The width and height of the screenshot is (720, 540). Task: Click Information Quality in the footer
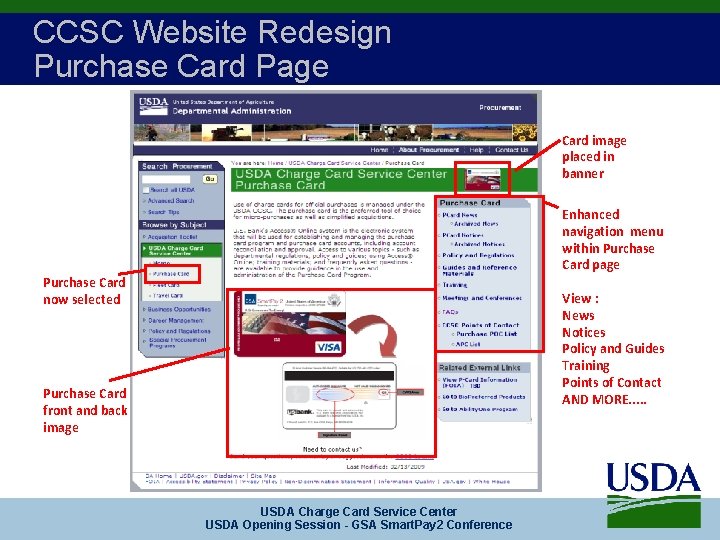[x=406, y=482]
